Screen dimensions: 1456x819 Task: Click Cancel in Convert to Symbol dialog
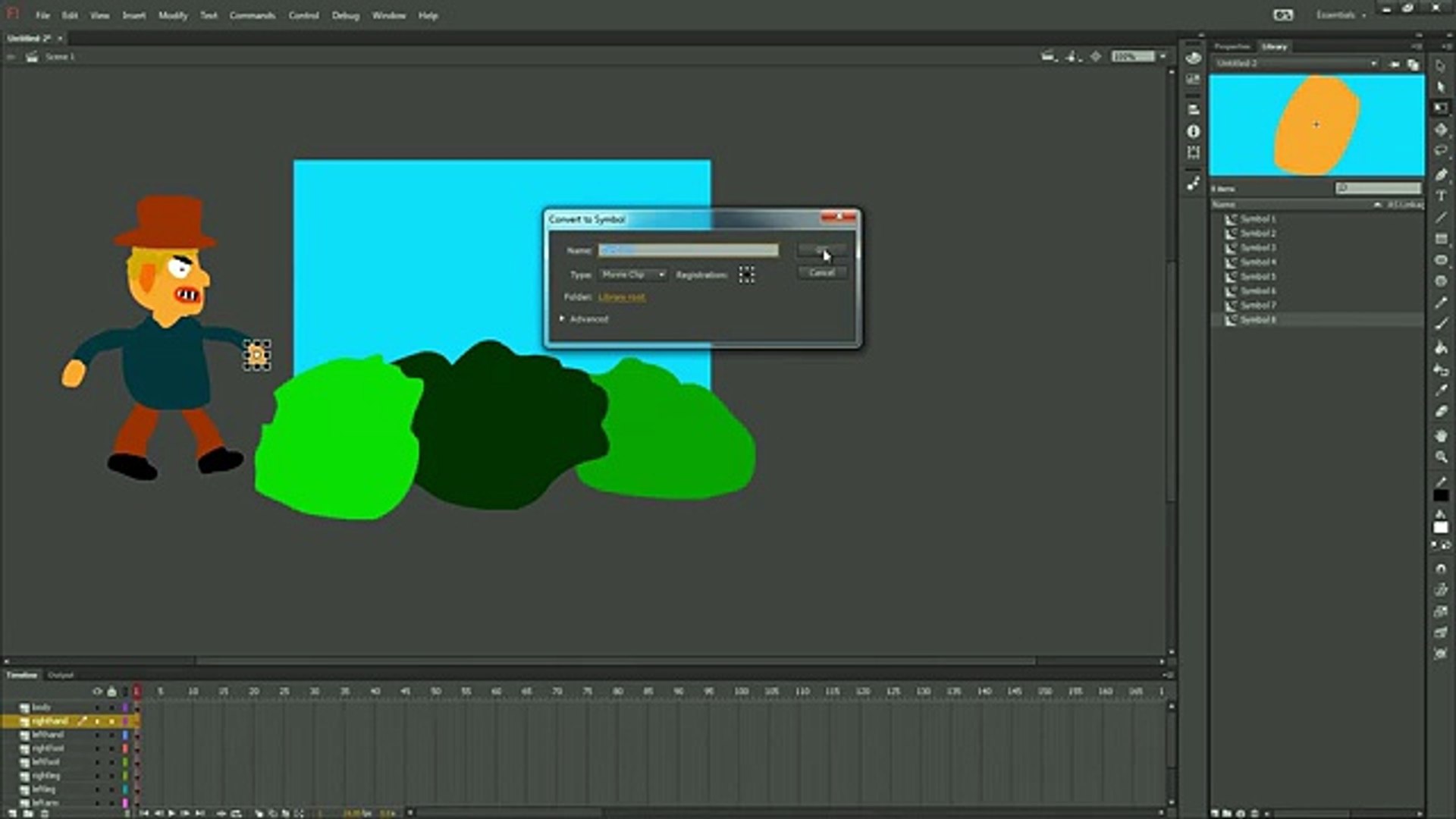(x=822, y=273)
